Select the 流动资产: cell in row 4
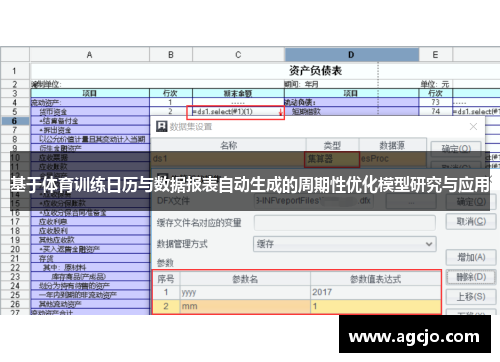This screenshot has height=362, width=500. tap(90, 103)
